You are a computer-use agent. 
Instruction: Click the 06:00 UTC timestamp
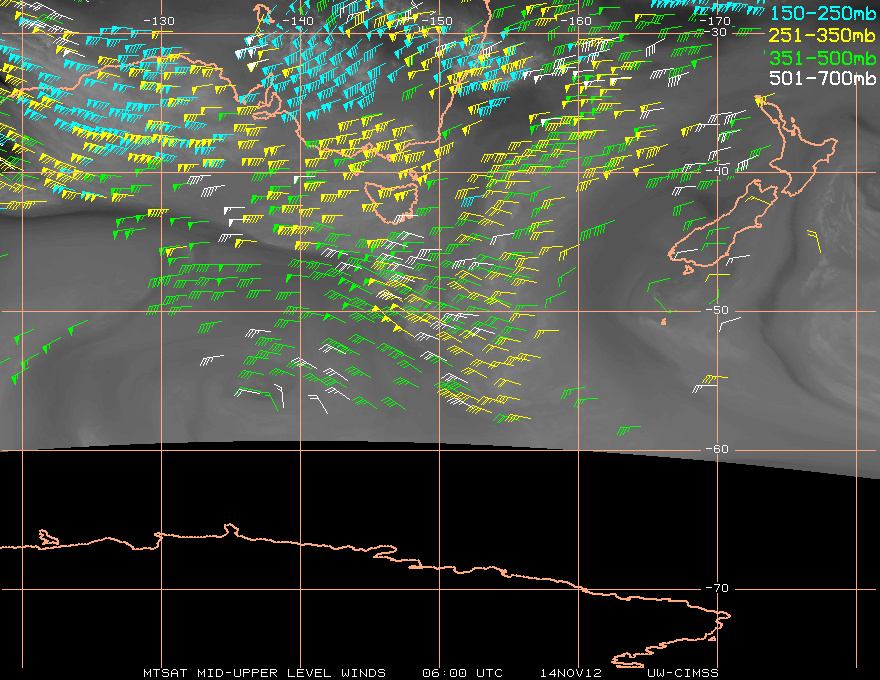463,673
